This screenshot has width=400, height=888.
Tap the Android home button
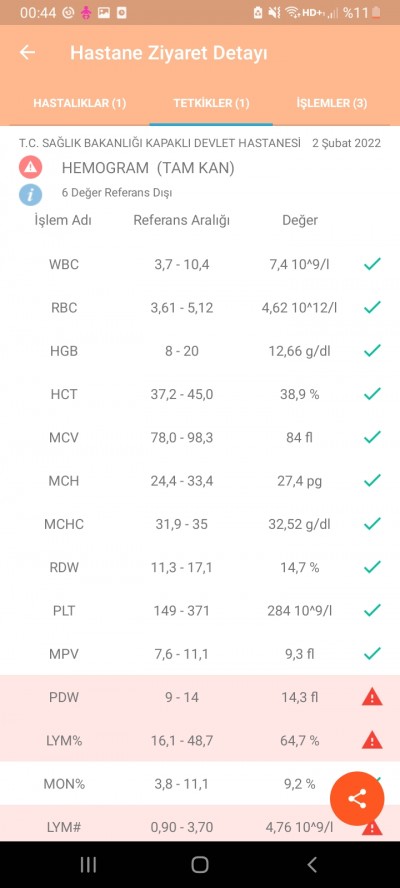point(200,864)
